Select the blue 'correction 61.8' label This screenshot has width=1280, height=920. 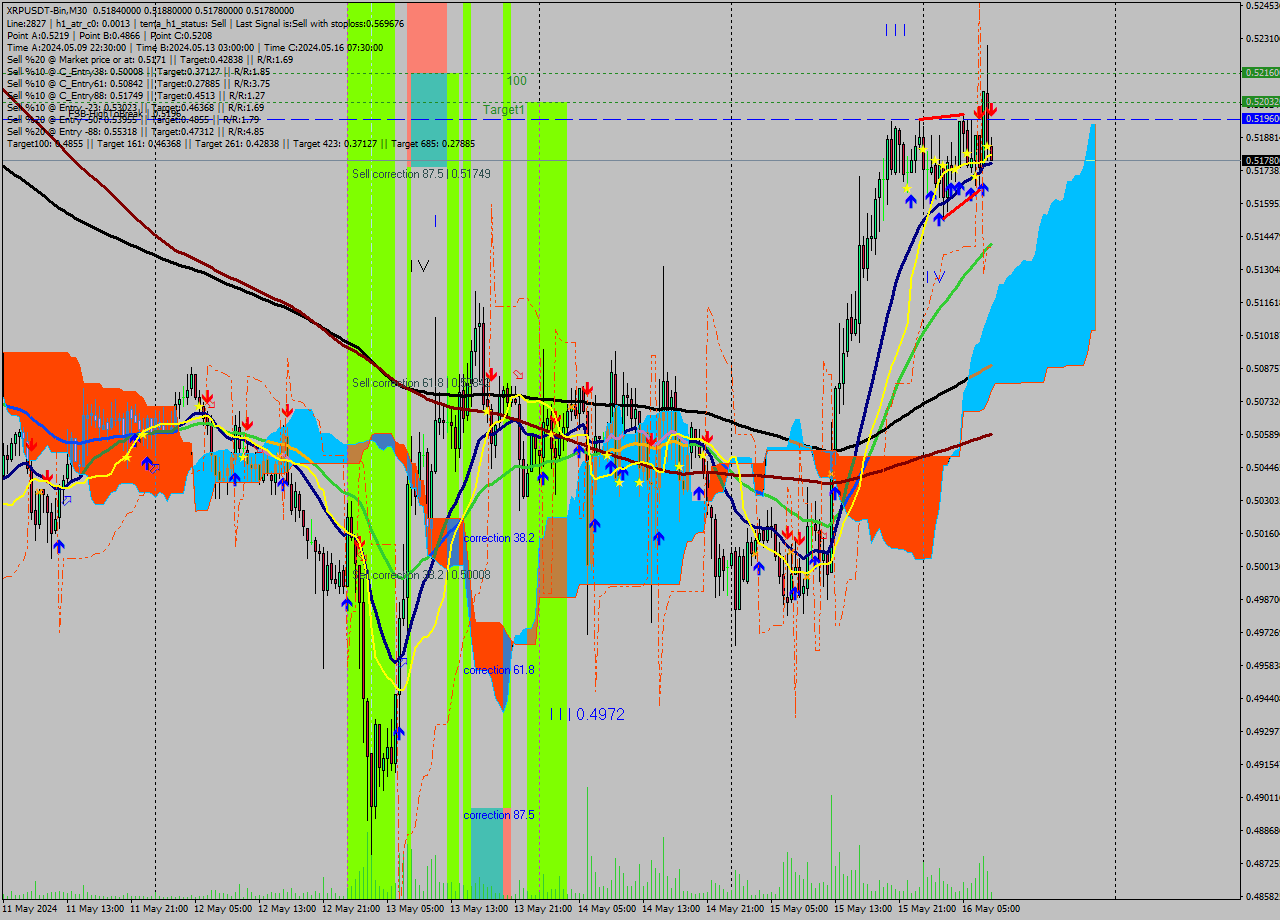click(x=499, y=670)
